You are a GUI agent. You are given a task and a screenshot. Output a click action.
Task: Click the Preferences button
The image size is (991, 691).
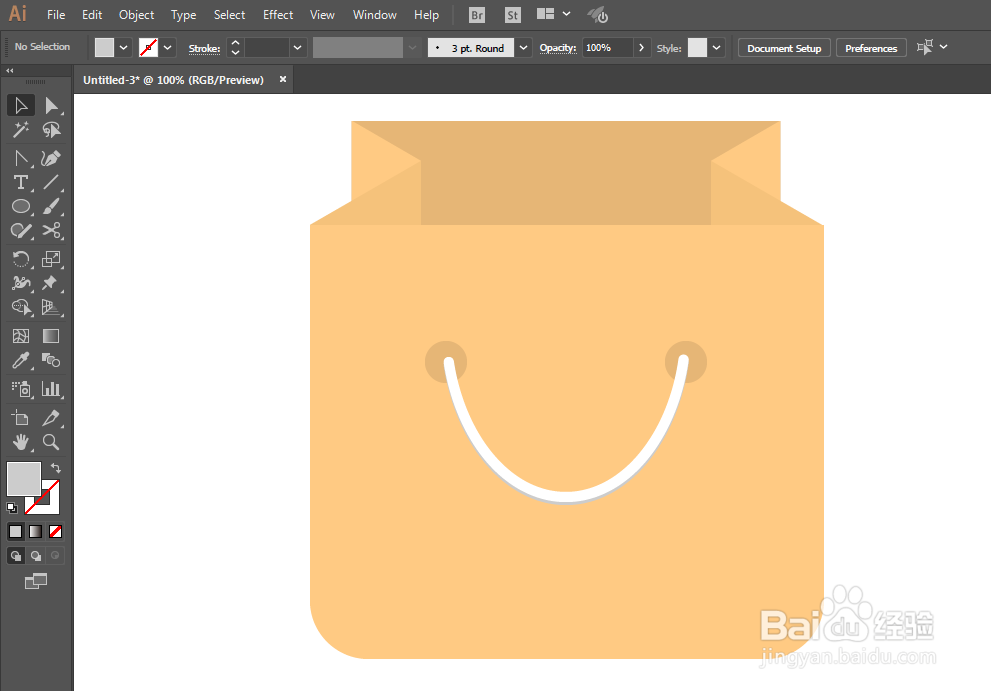pyautogui.click(x=871, y=48)
